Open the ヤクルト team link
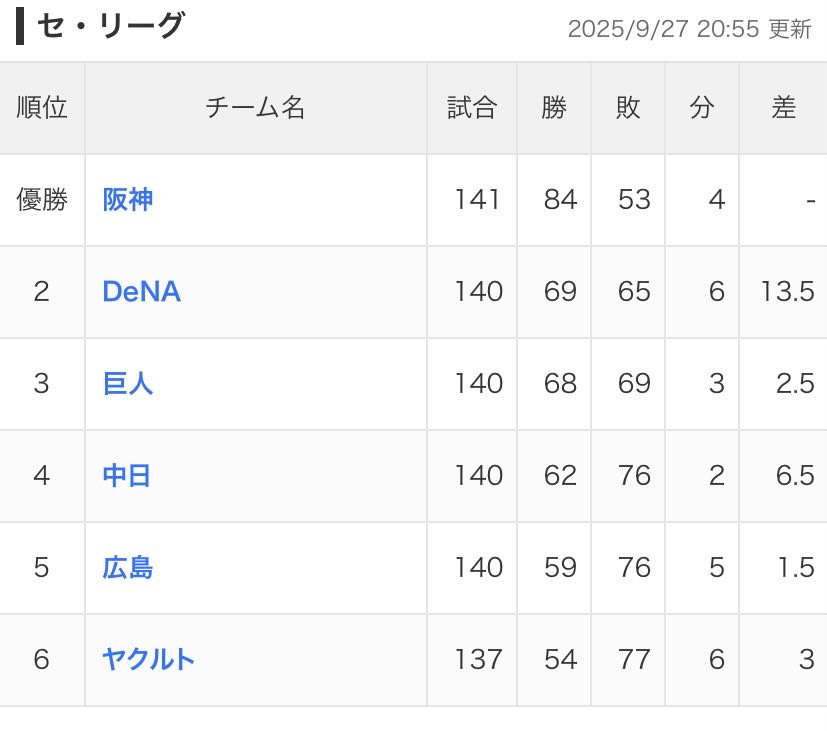Screen dimensions: 827x731 pos(148,660)
